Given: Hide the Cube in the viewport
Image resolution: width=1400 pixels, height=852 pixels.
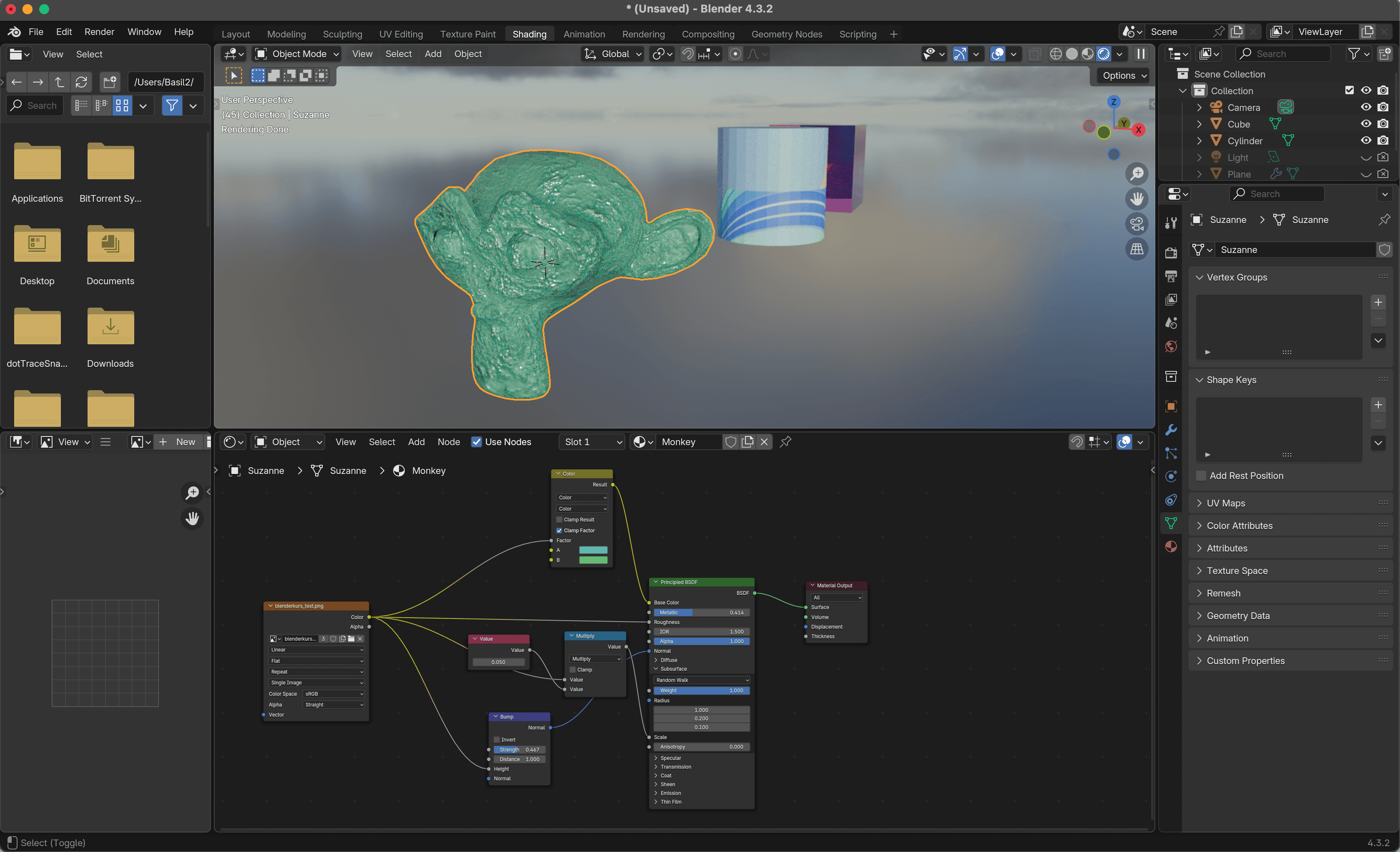Looking at the screenshot, I should (1366, 124).
